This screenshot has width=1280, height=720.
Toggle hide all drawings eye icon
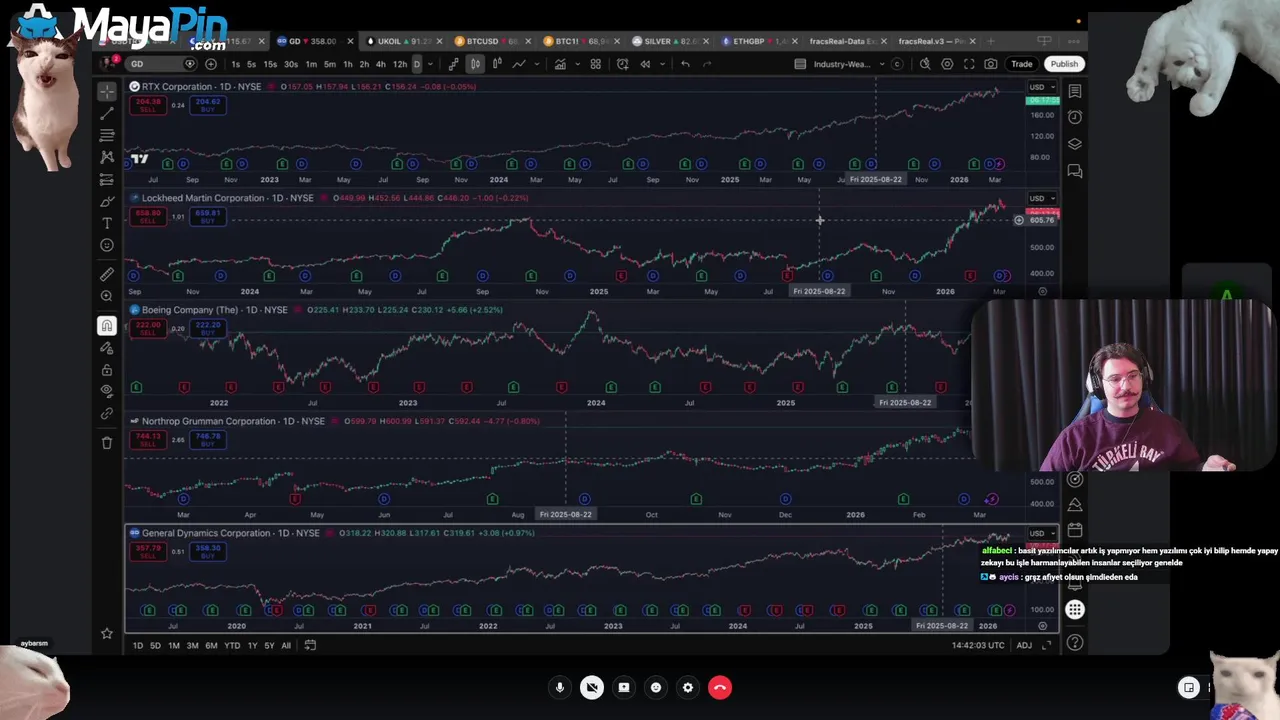107,391
